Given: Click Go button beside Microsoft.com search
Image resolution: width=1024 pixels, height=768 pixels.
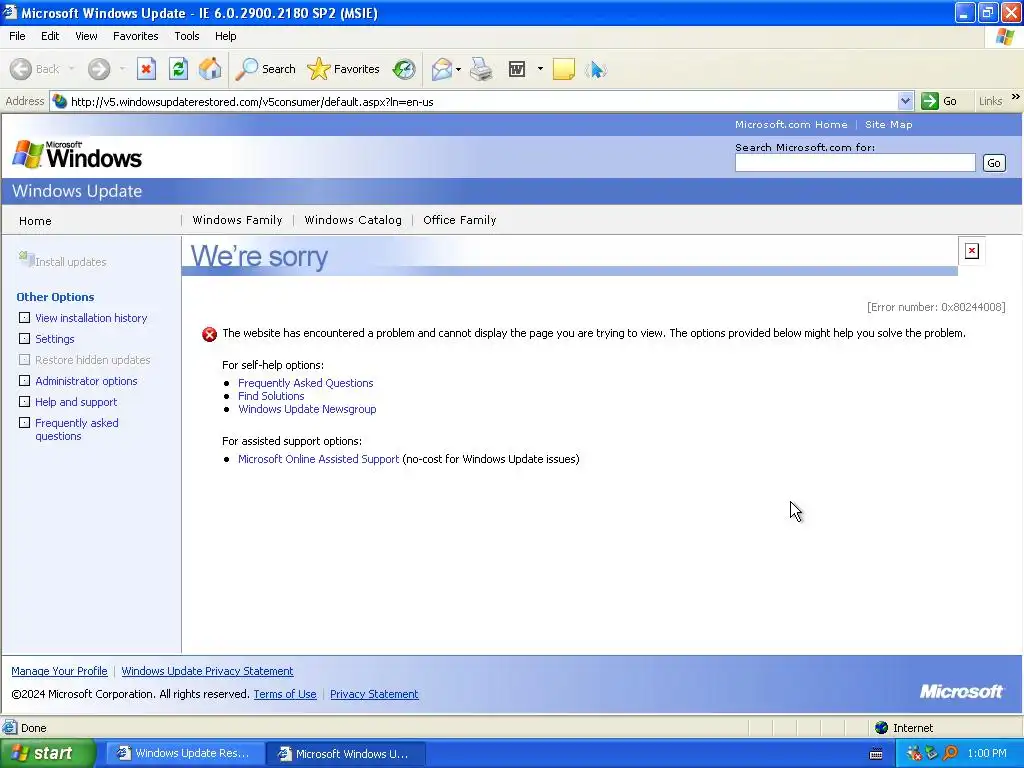Looking at the screenshot, I should click(994, 163).
